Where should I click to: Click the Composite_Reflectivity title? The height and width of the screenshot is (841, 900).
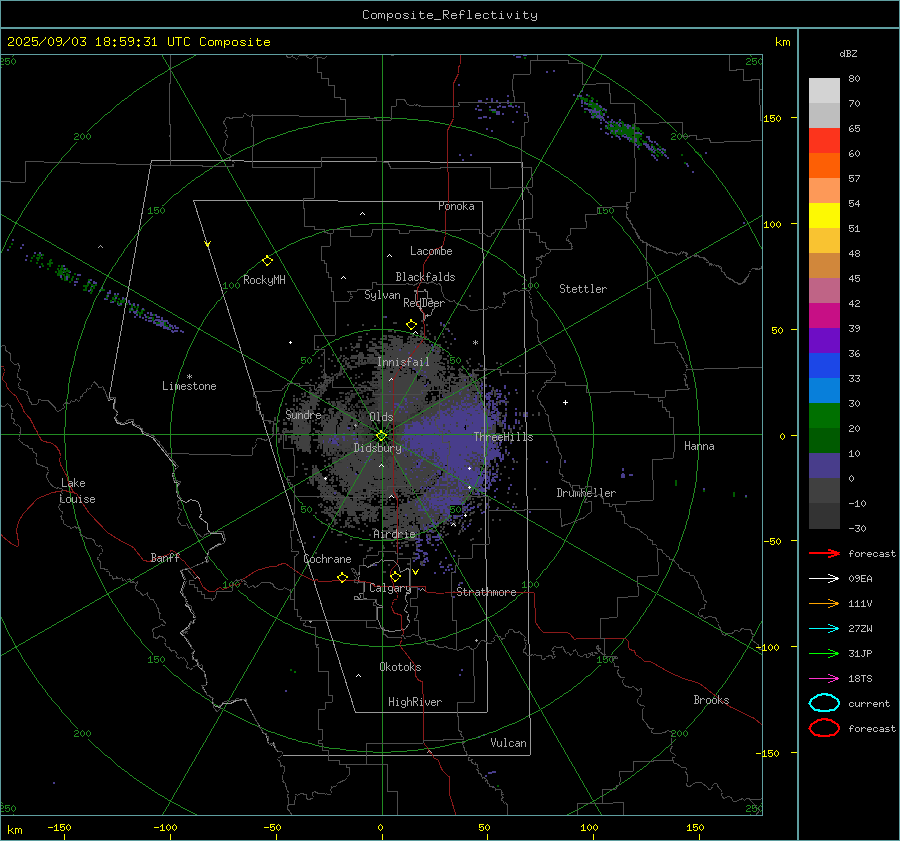[x=449, y=15]
